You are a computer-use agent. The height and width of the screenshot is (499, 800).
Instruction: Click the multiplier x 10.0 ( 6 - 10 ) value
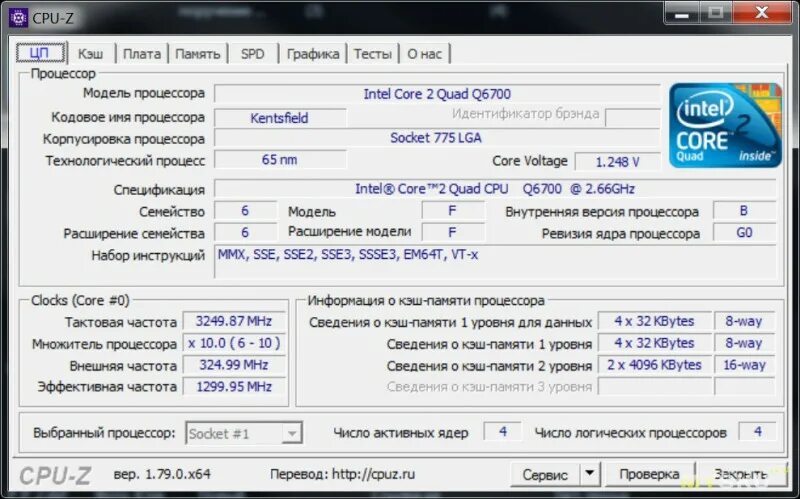click(234, 343)
